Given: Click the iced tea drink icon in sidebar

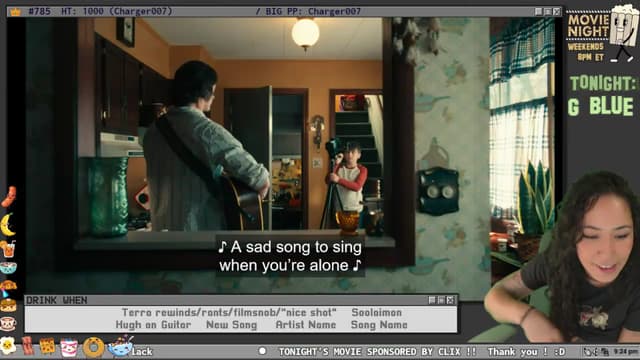Looking at the screenshot, I should (x=8, y=249).
